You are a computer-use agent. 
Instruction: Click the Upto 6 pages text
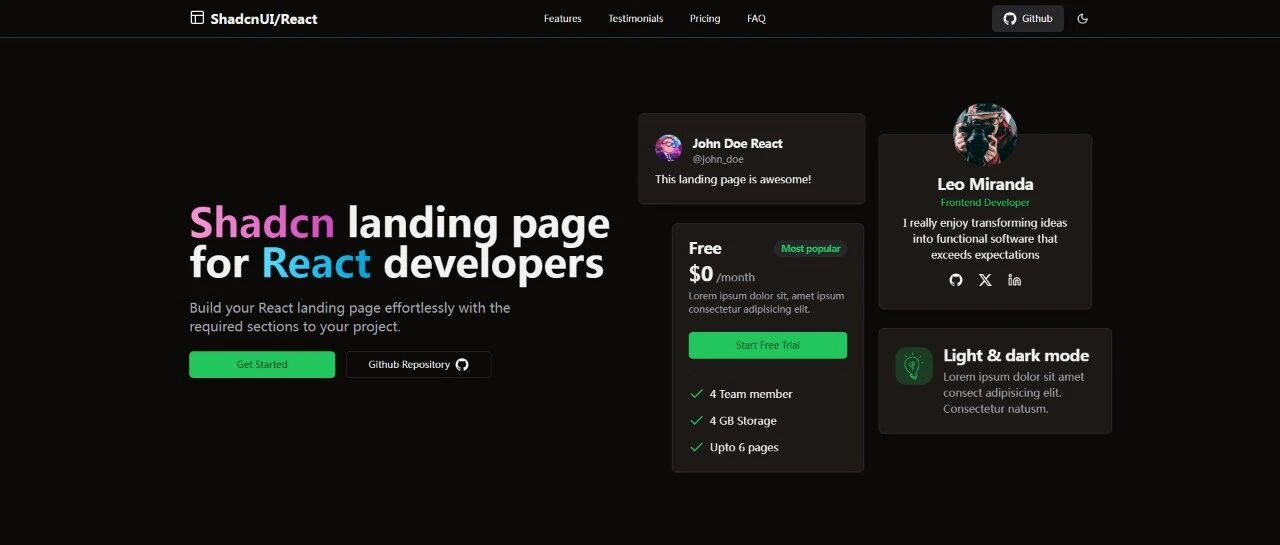(x=744, y=447)
